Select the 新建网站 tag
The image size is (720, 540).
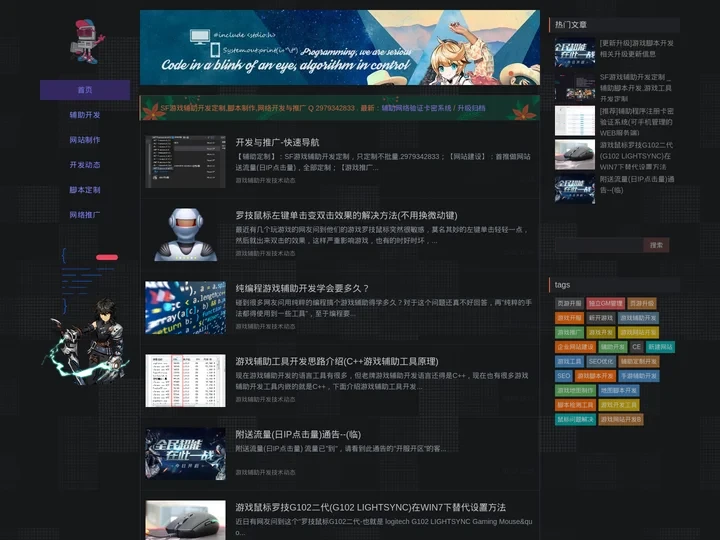660,347
